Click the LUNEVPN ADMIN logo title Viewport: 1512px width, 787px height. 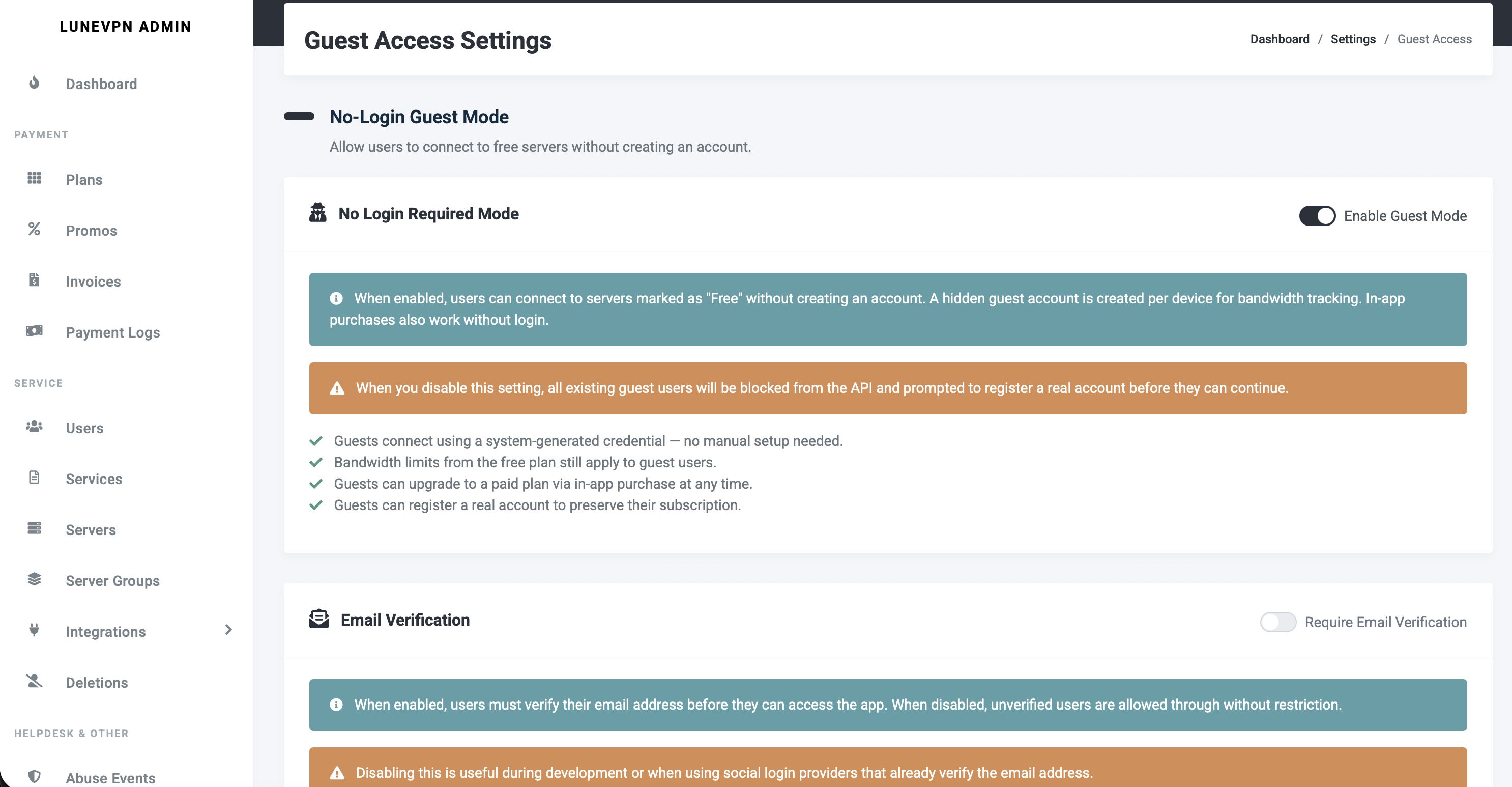[126, 26]
